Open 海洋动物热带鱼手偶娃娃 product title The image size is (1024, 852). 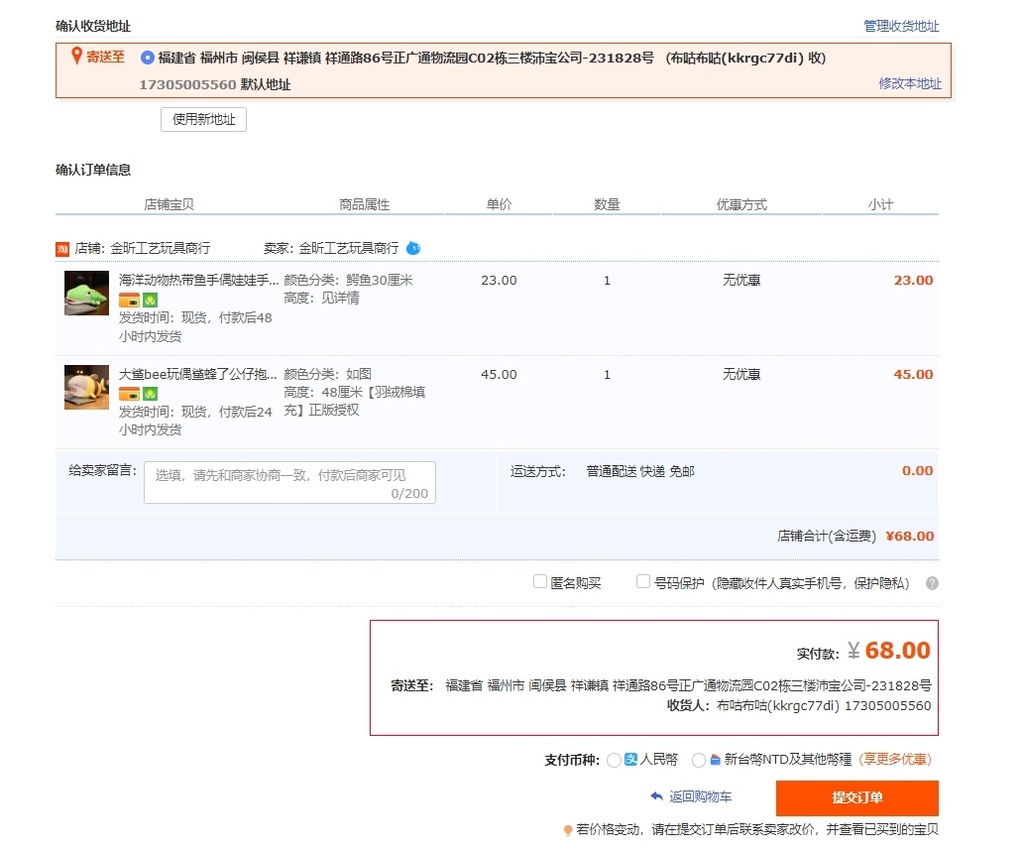(199, 280)
